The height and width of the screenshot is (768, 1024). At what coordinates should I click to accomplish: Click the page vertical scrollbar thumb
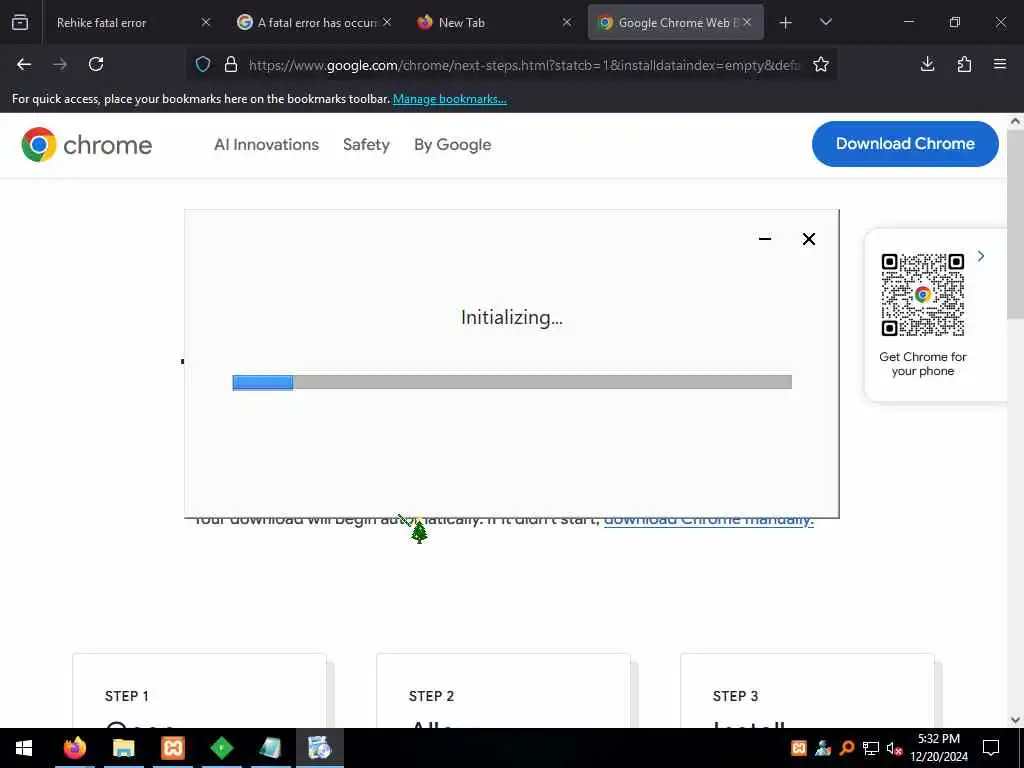pyautogui.click(x=1016, y=224)
